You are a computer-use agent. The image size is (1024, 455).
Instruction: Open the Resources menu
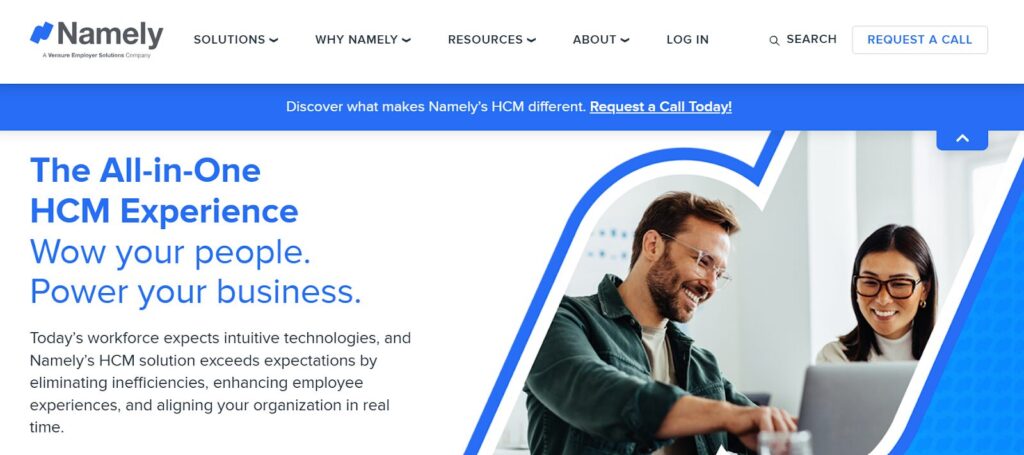click(x=492, y=40)
